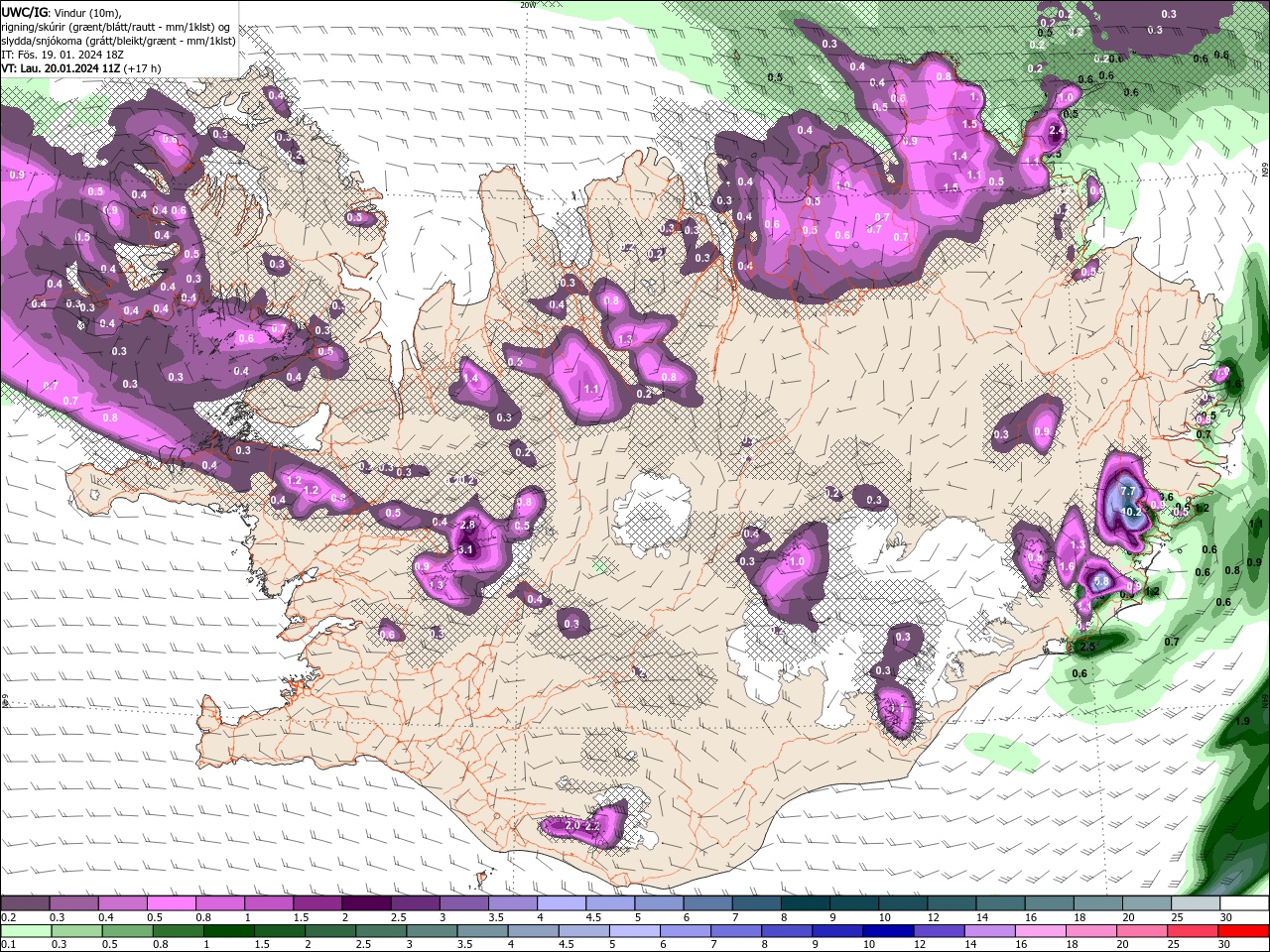Click the UWC/IG title in the legend box
Image resolution: width=1270 pixels, height=952 pixels.
pyautogui.click(x=25, y=12)
